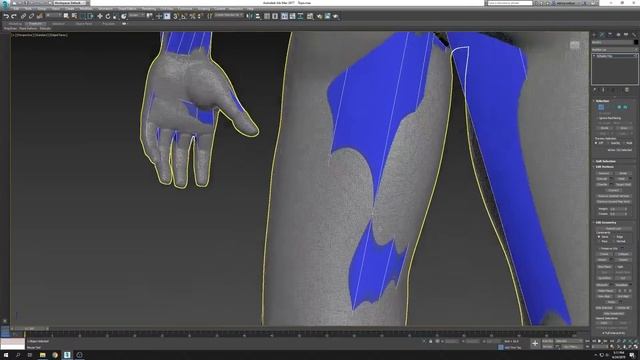
Task: Select the highlighted Vertex sub-object icon
Action: [601, 107]
